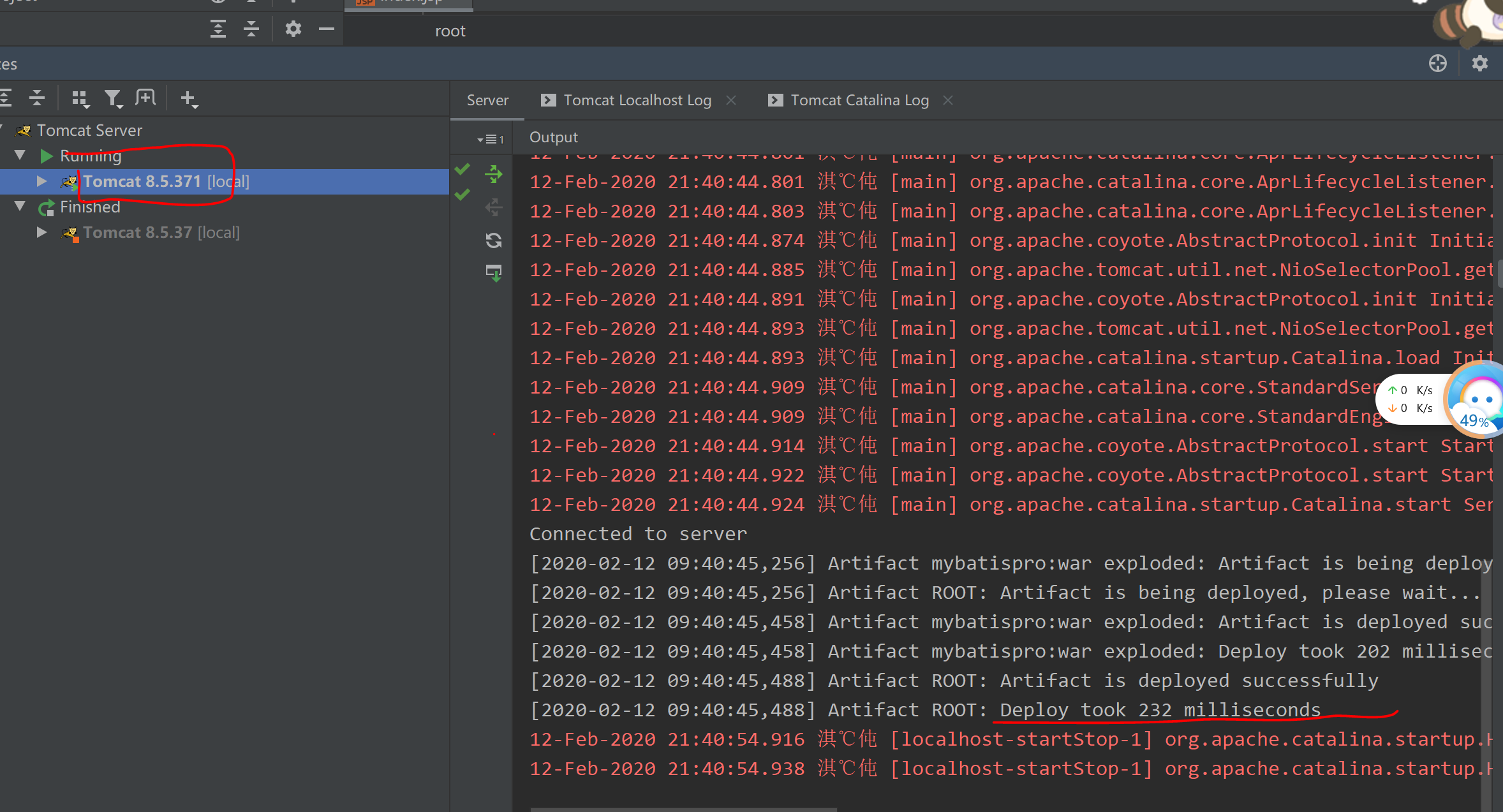Open the Server tab
Screen dimensions: 1503x812
coord(487,100)
